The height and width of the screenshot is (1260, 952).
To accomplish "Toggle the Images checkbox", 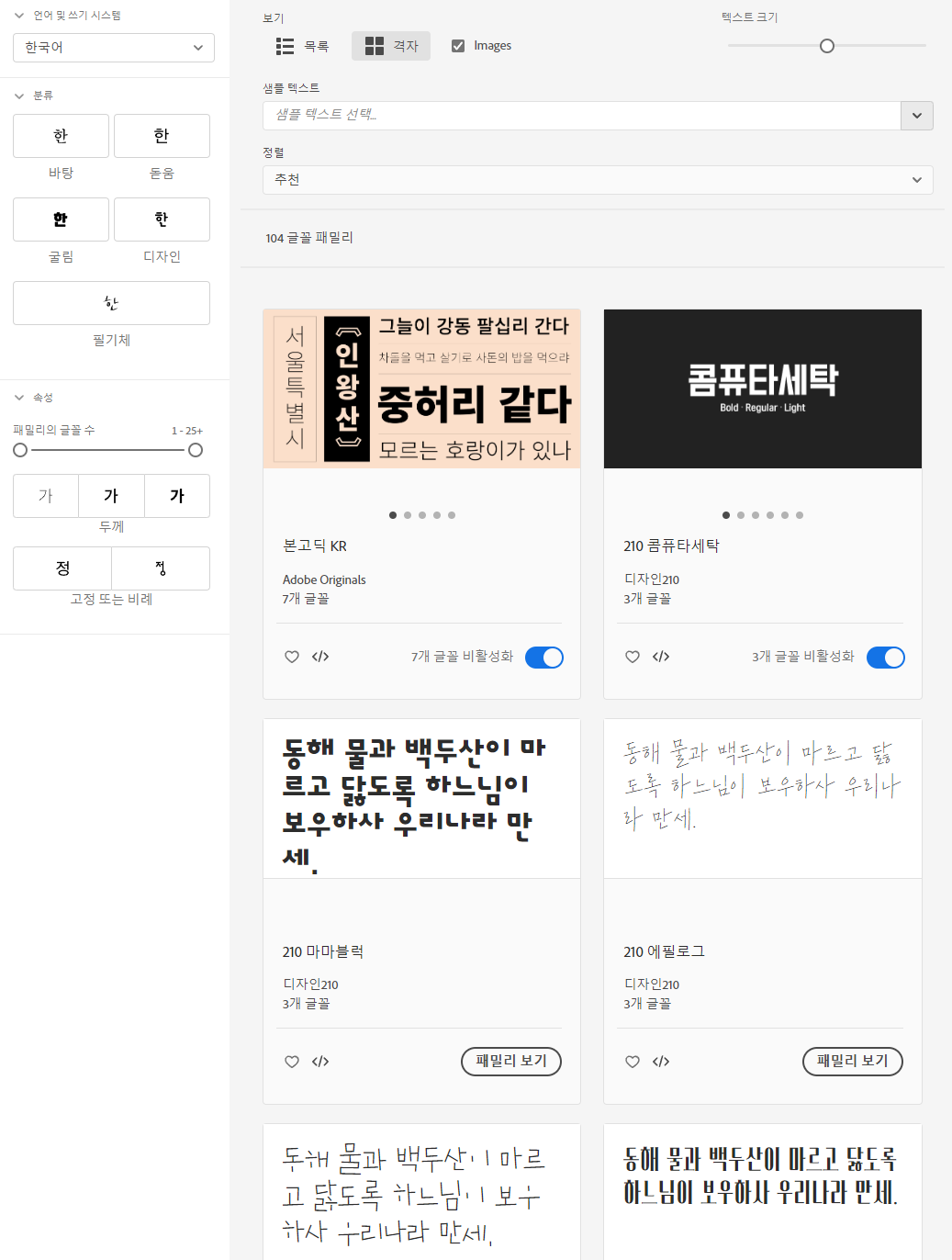I will coord(458,46).
